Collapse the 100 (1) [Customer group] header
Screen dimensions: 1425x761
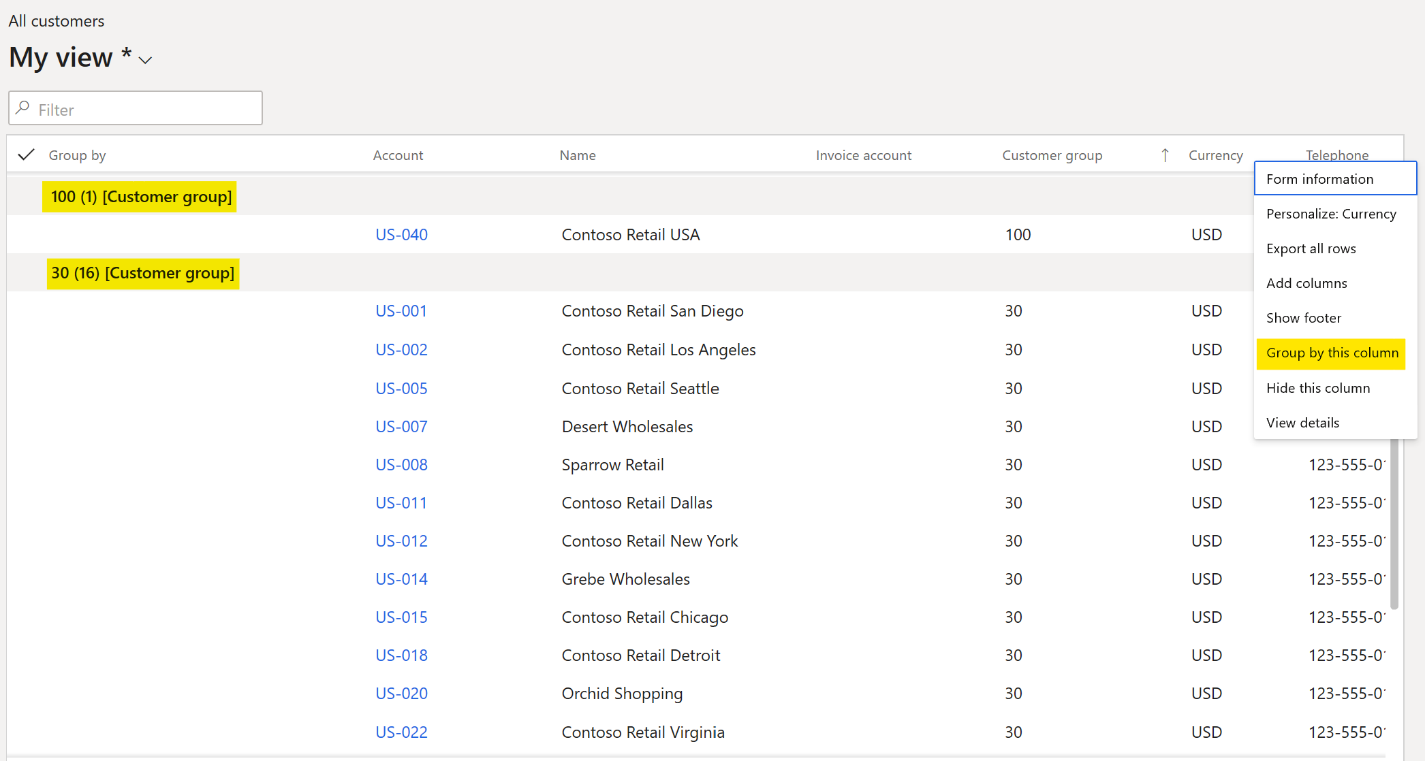141,197
